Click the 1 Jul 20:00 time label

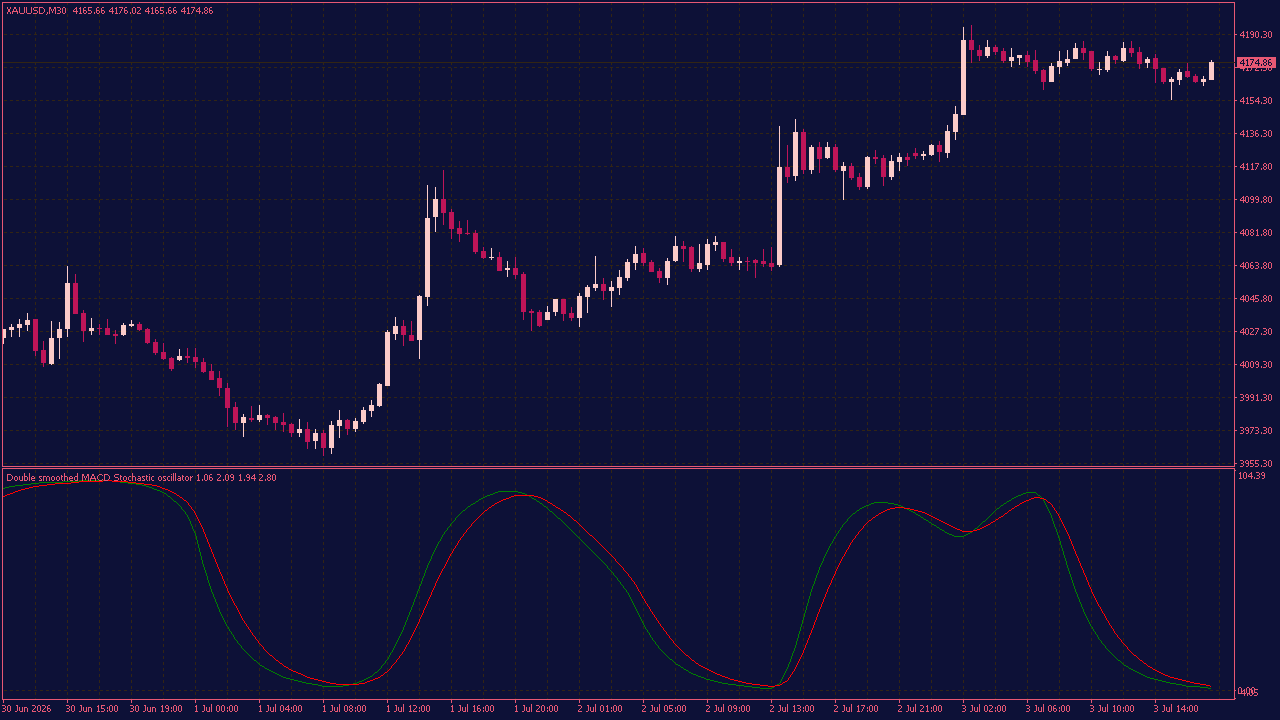536,709
